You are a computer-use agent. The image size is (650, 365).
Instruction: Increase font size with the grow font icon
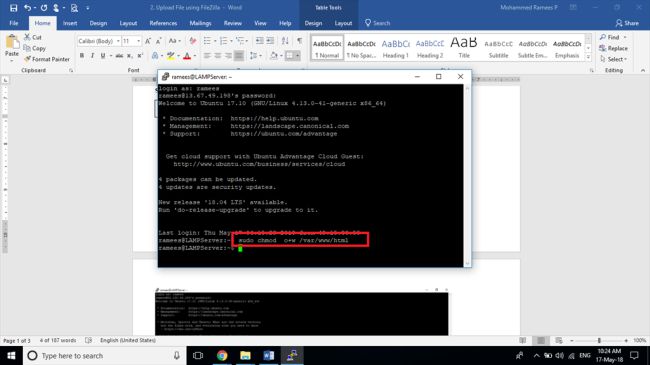tap(148, 41)
